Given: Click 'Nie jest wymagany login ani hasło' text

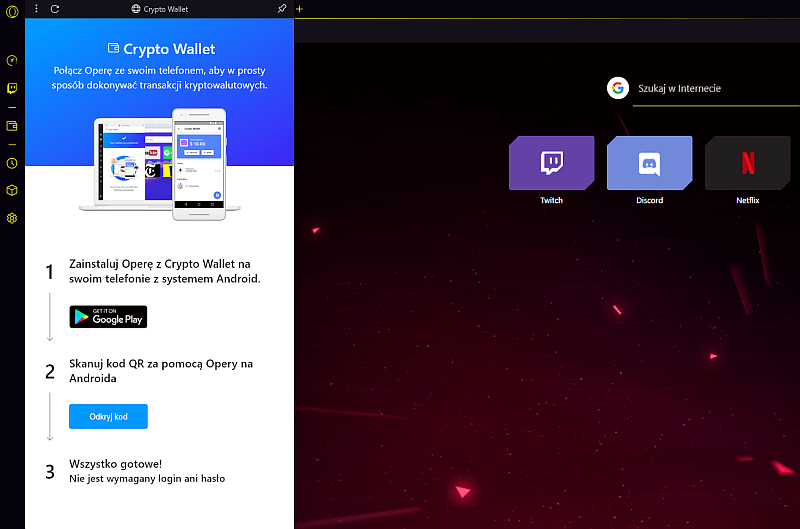Looking at the screenshot, I should coord(147,478).
